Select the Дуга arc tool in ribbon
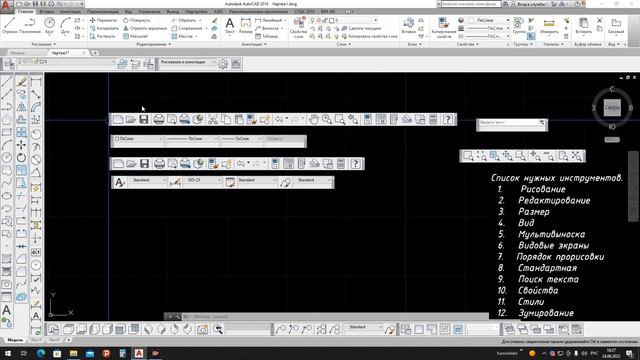640x360 pixels. (65, 25)
